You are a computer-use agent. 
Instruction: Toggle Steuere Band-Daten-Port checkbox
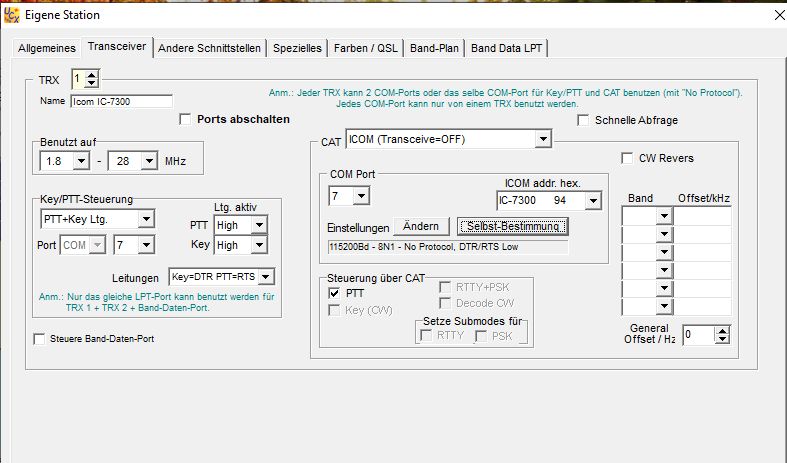click(x=39, y=339)
